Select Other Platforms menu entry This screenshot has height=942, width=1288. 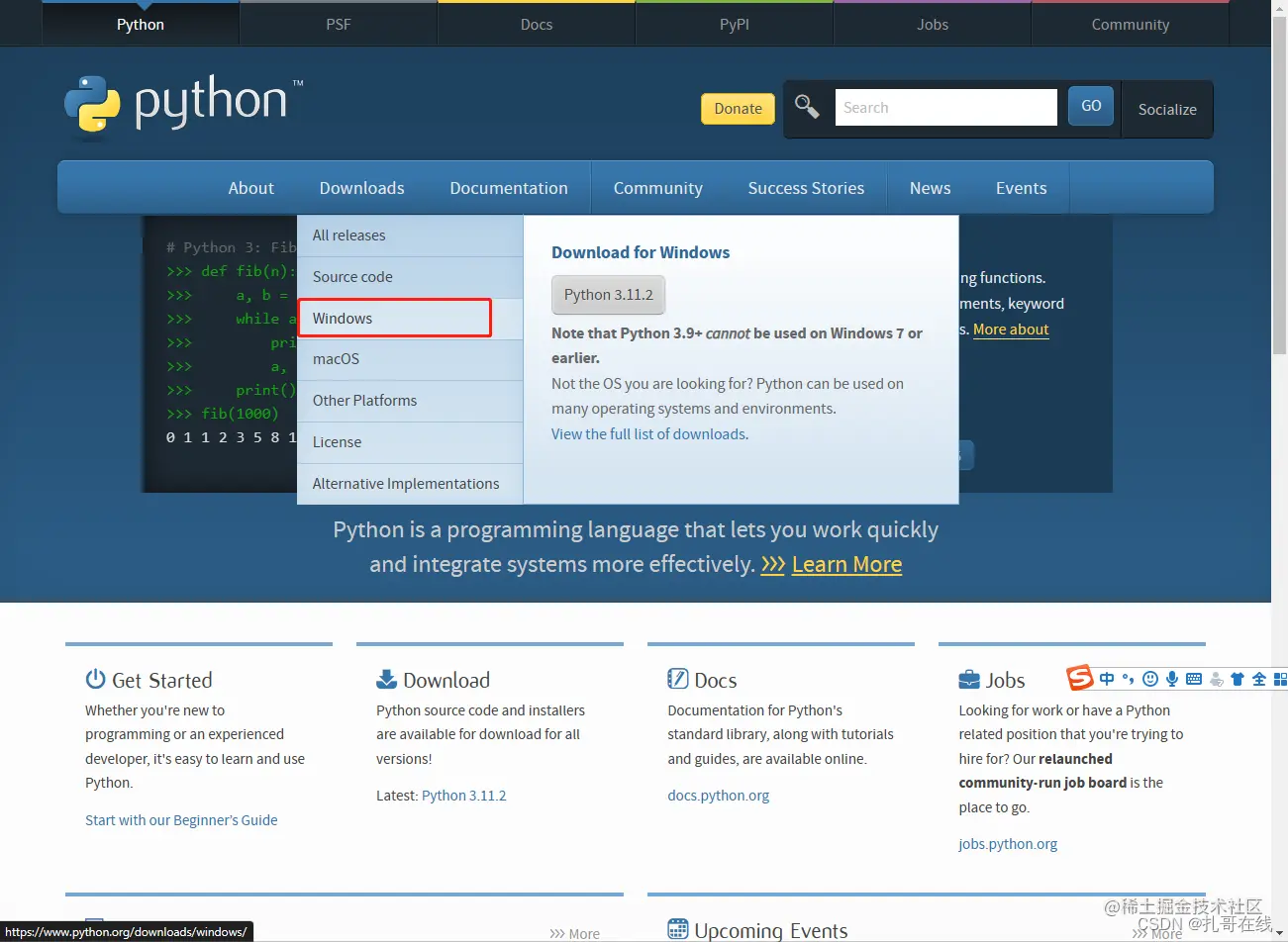tap(410, 401)
